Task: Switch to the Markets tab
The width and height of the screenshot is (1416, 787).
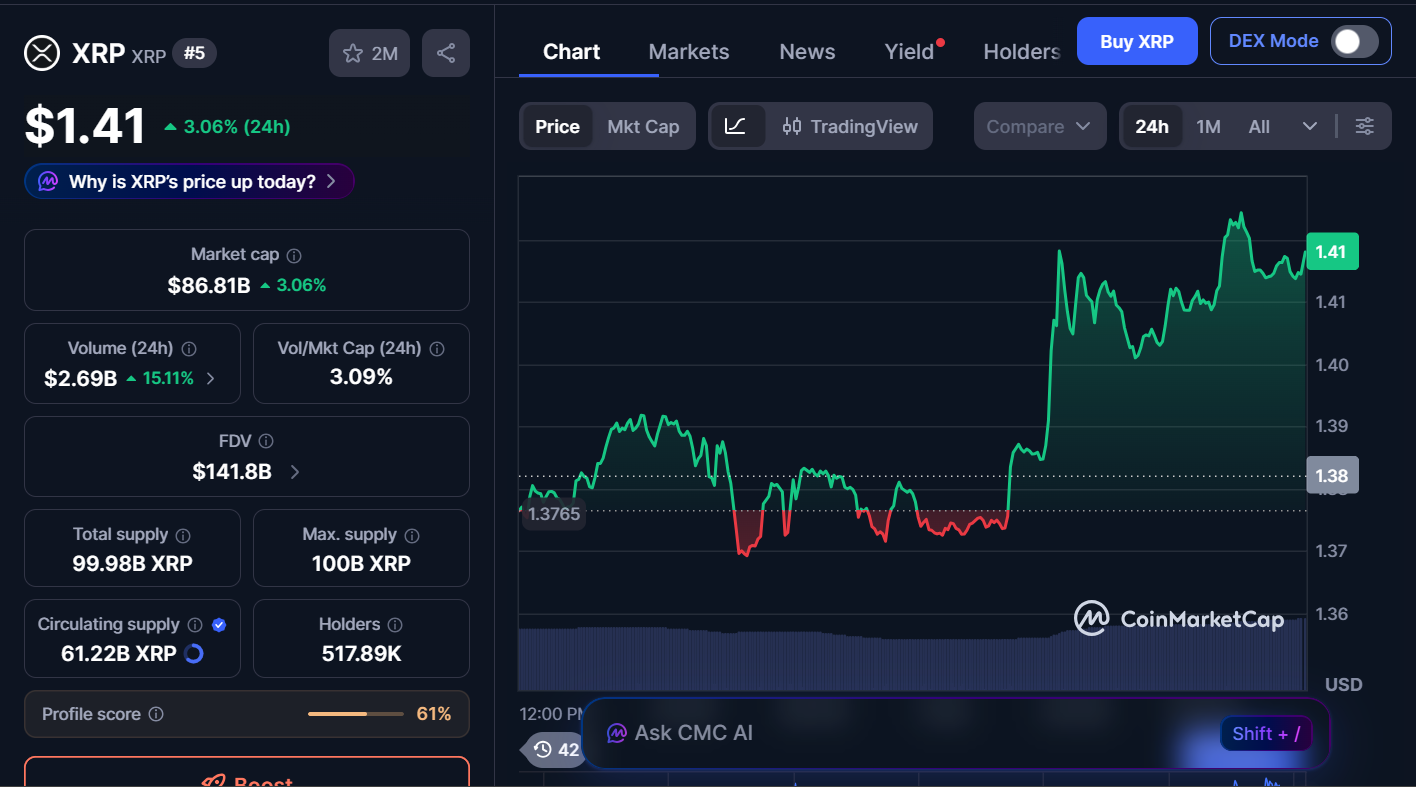Action: 688,51
